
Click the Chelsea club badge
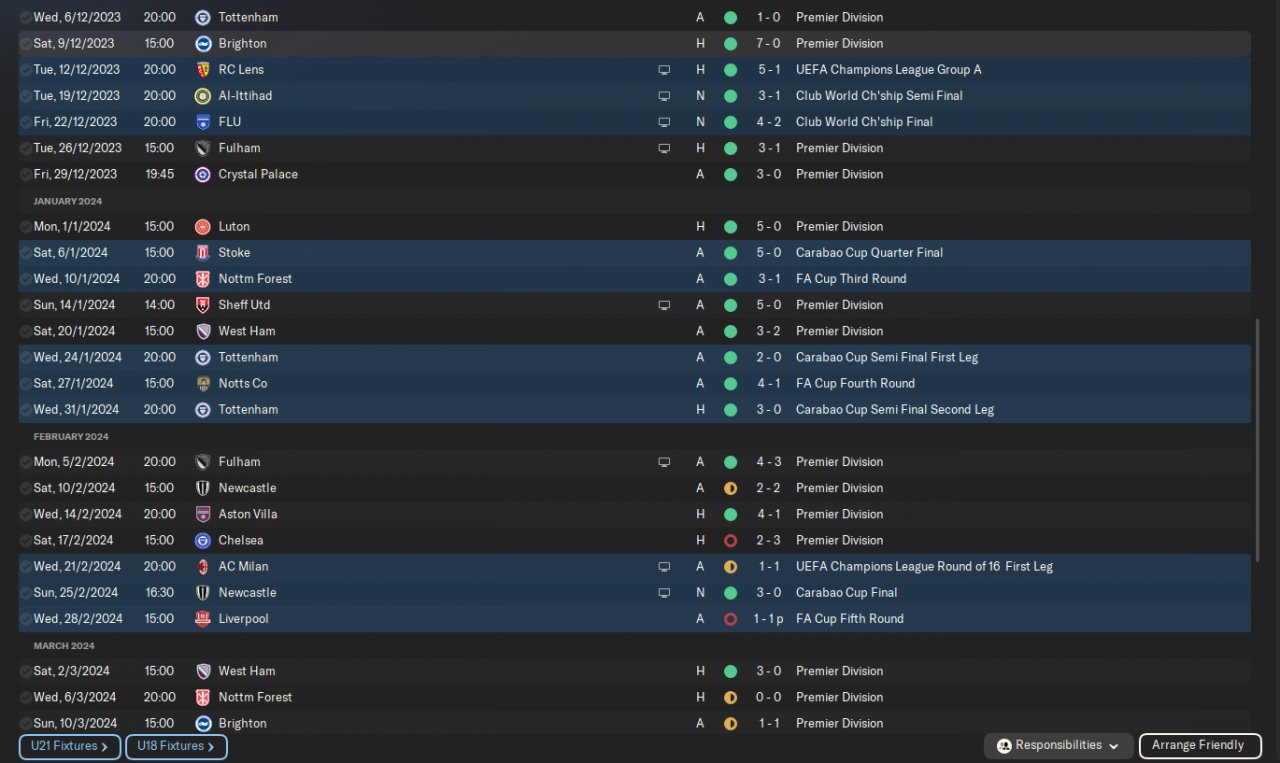[202, 541]
